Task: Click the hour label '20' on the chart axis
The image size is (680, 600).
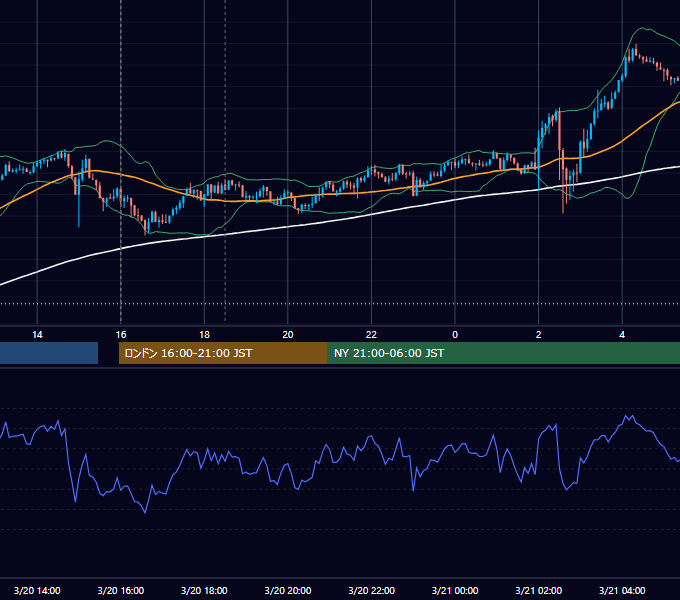Action: 288,335
